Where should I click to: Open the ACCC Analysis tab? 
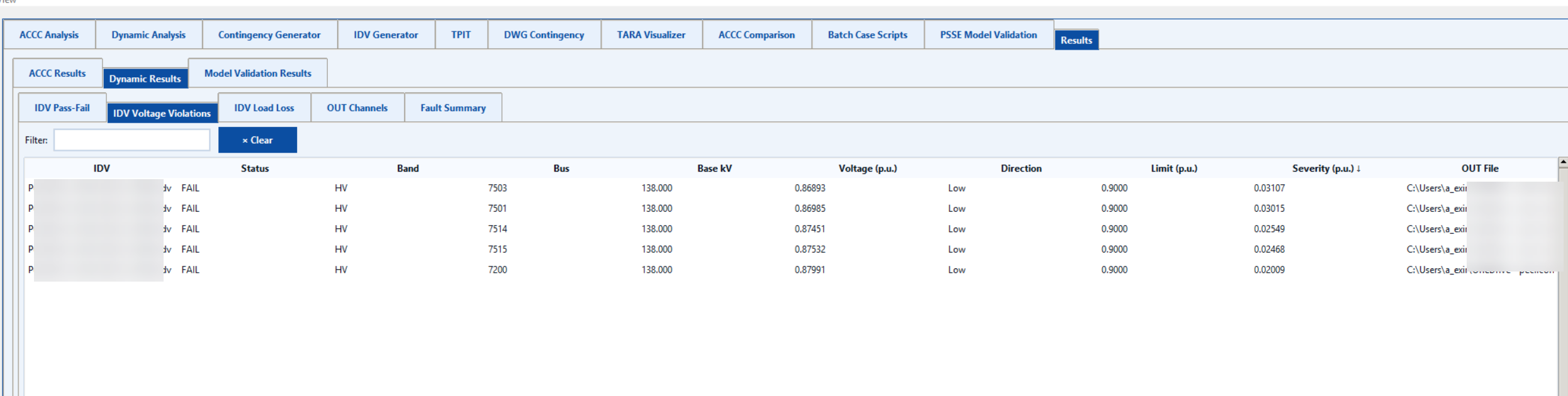[49, 35]
